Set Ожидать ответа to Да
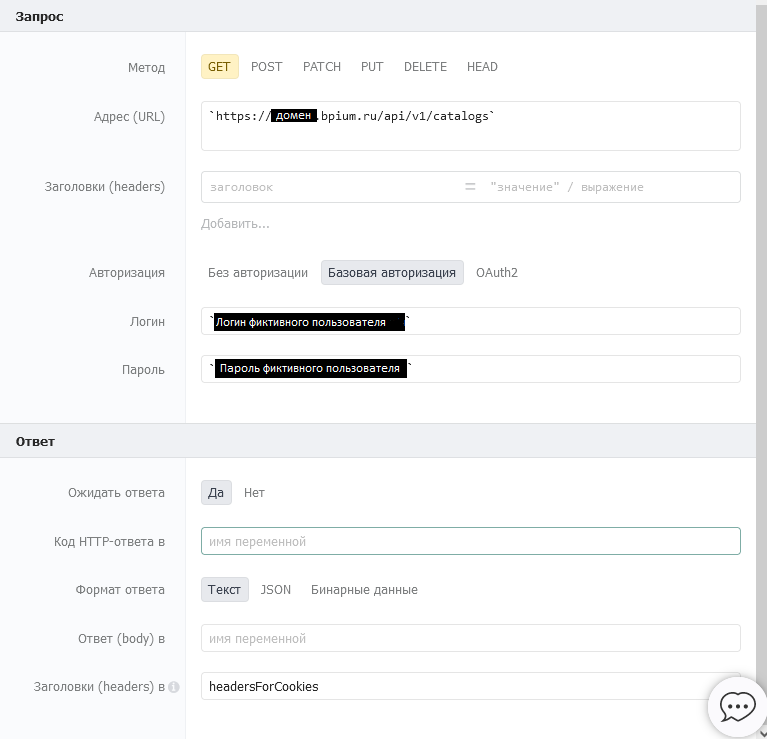The image size is (767, 739). click(x=216, y=493)
